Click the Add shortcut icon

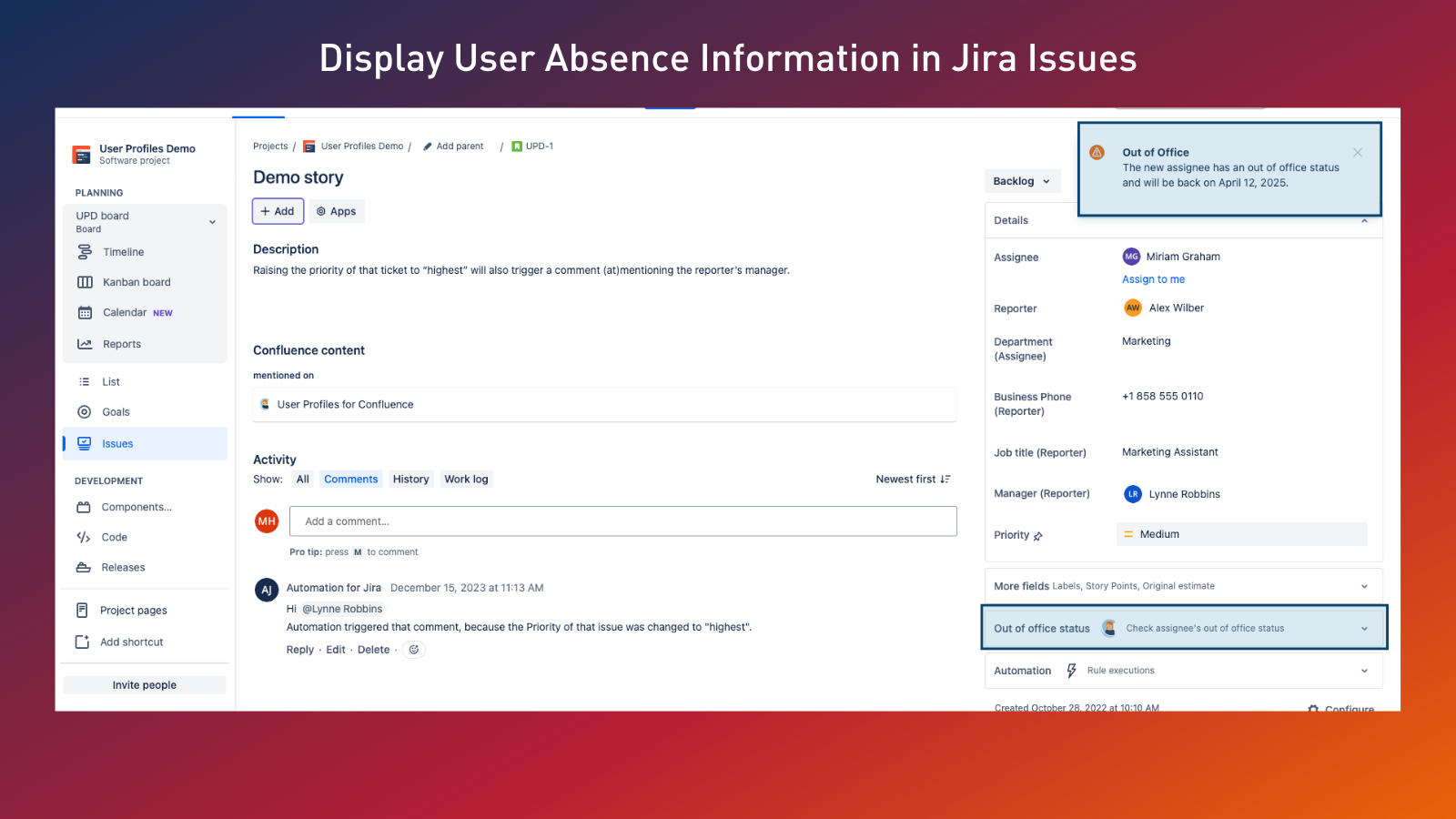tap(83, 642)
